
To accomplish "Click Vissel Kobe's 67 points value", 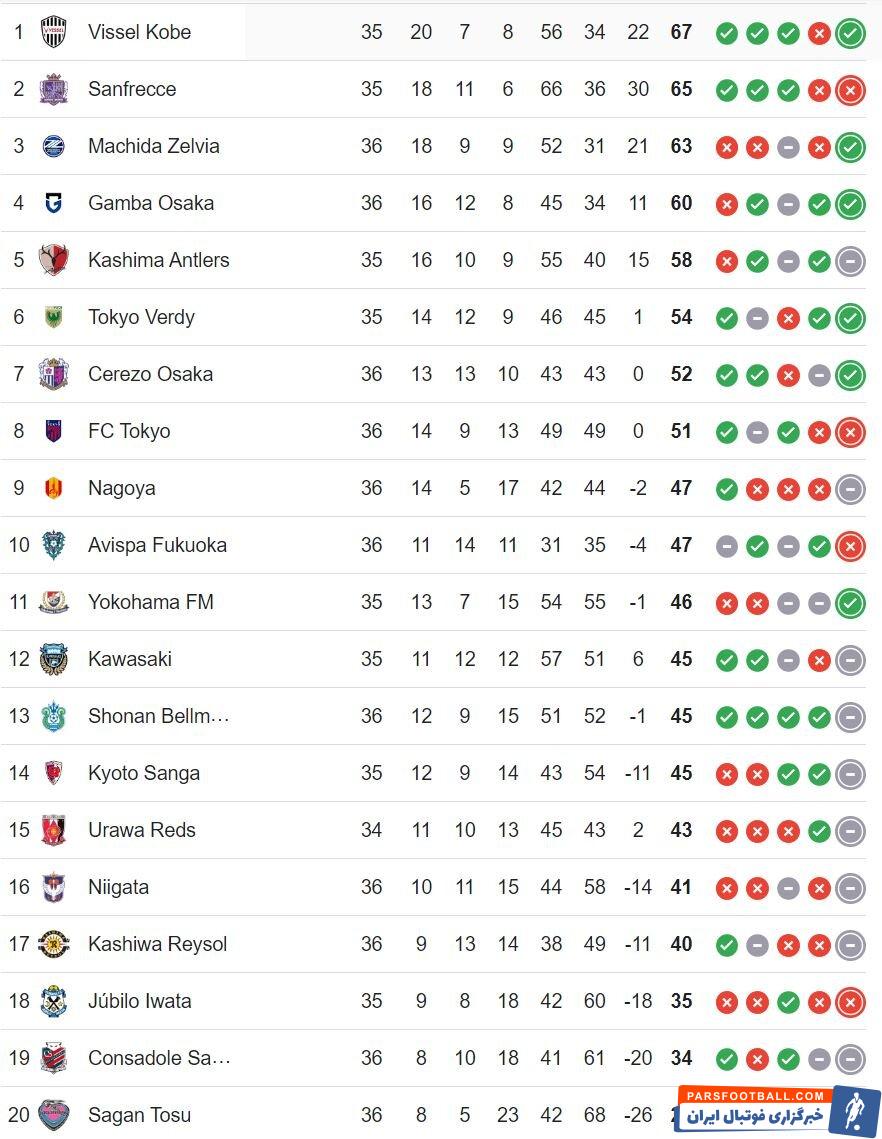I will [681, 32].
